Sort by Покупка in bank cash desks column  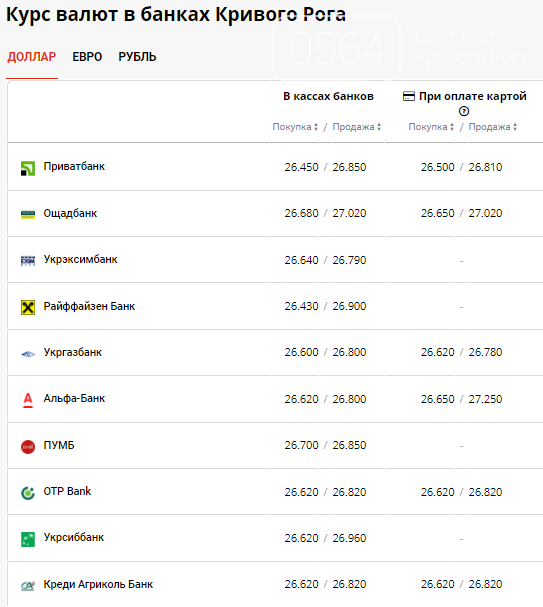tap(295, 127)
